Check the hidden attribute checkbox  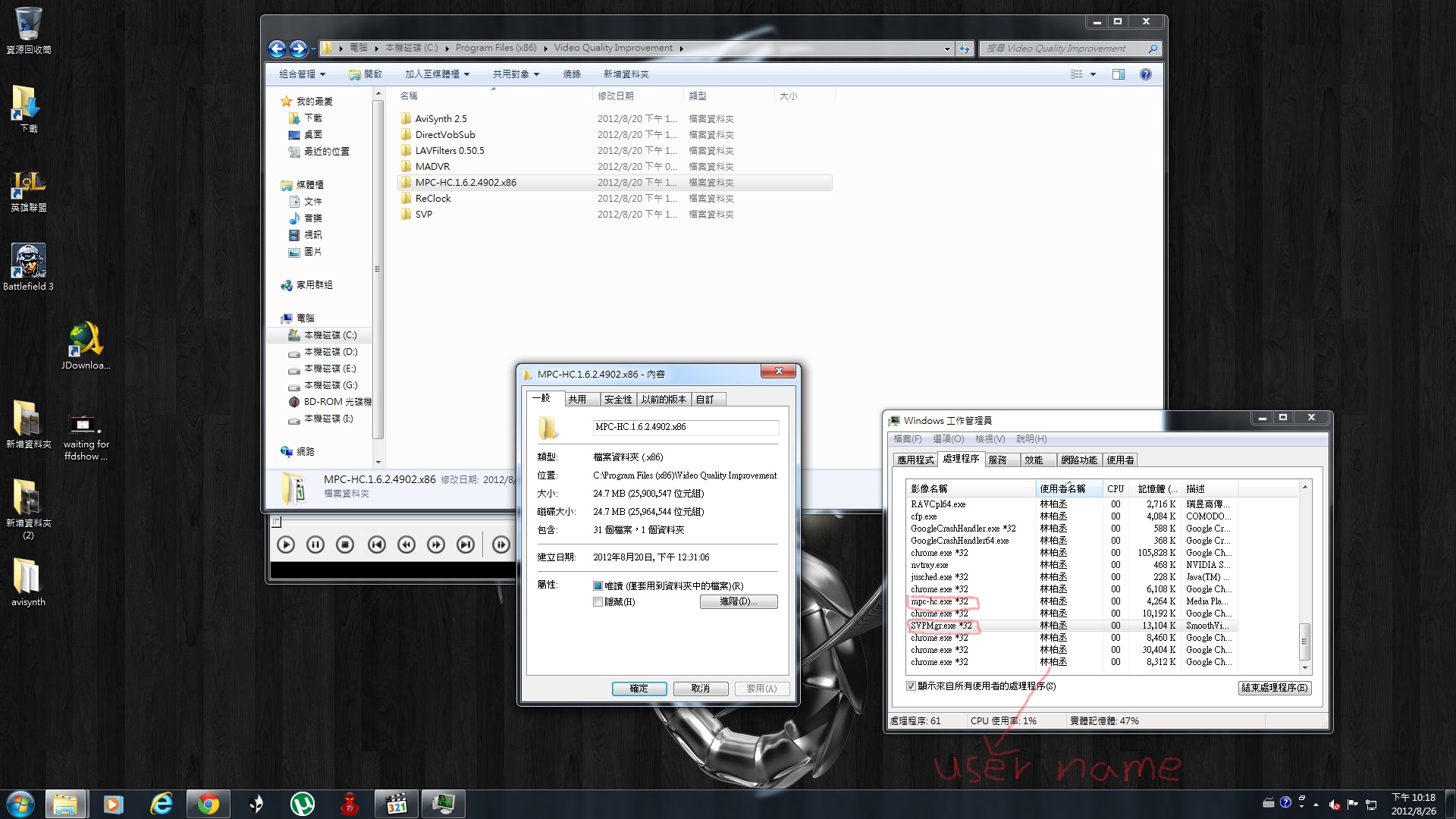point(598,602)
